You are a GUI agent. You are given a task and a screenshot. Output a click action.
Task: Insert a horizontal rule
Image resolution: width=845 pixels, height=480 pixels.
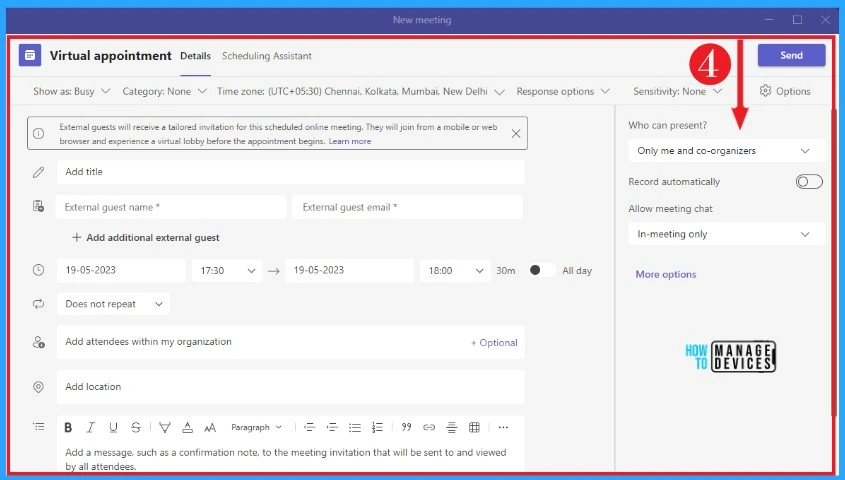click(x=452, y=427)
